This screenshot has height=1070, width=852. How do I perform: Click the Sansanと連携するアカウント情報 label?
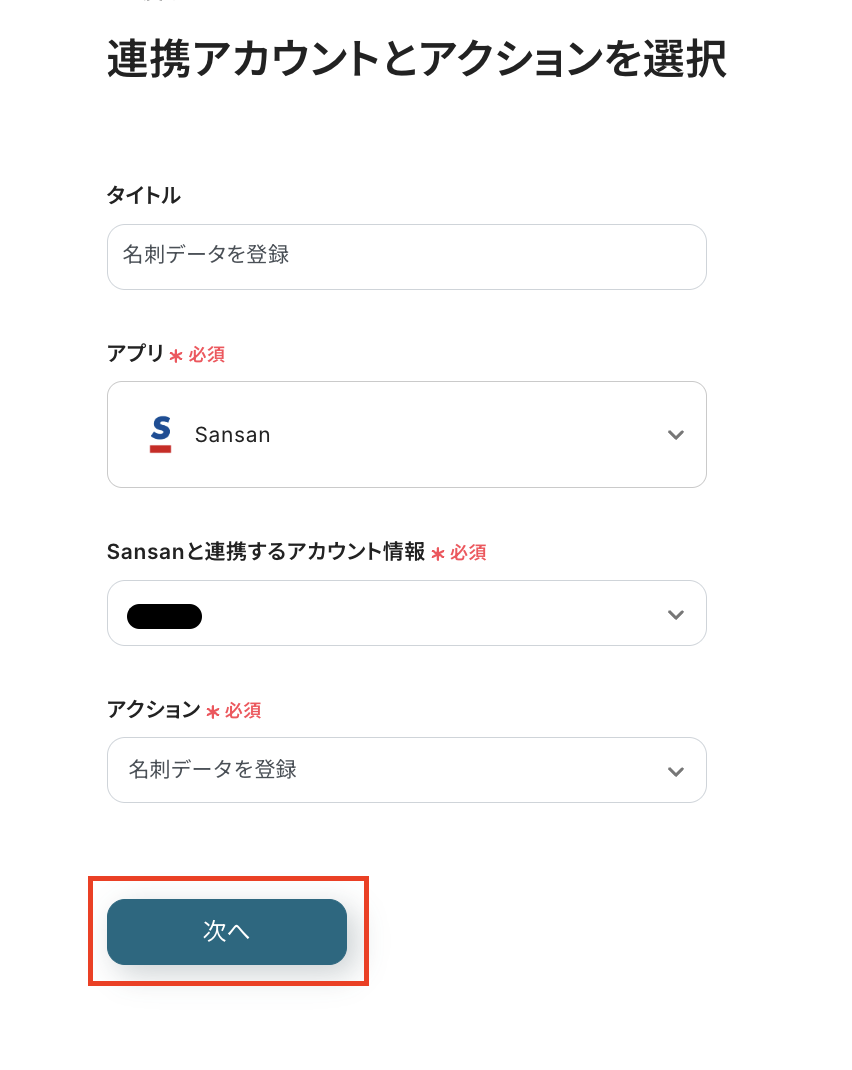[266, 552]
